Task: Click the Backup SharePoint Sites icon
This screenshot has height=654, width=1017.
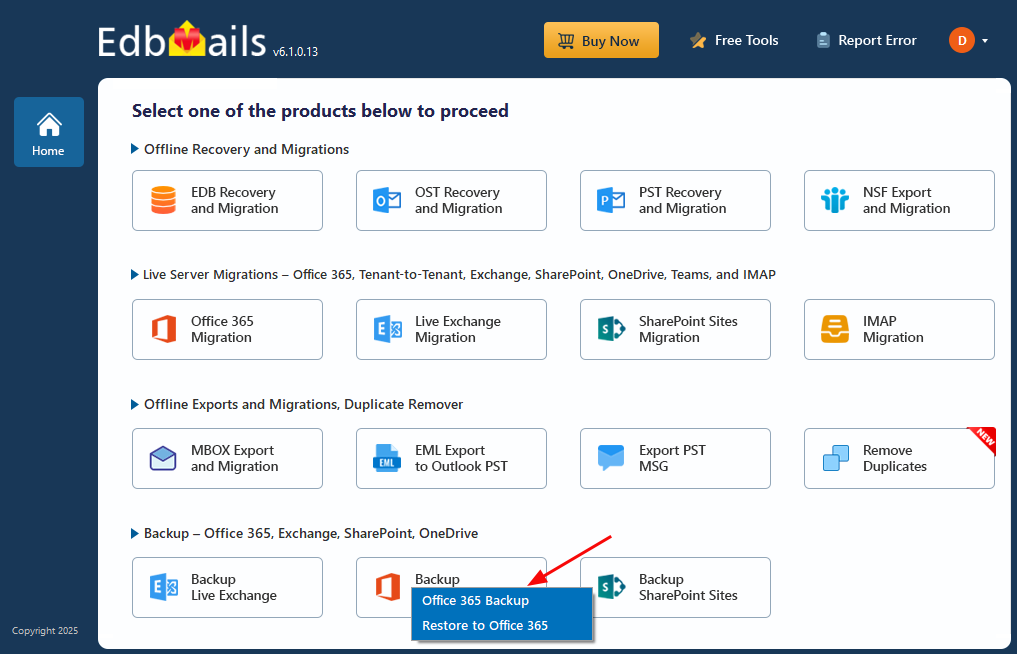Action: [611, 587]
